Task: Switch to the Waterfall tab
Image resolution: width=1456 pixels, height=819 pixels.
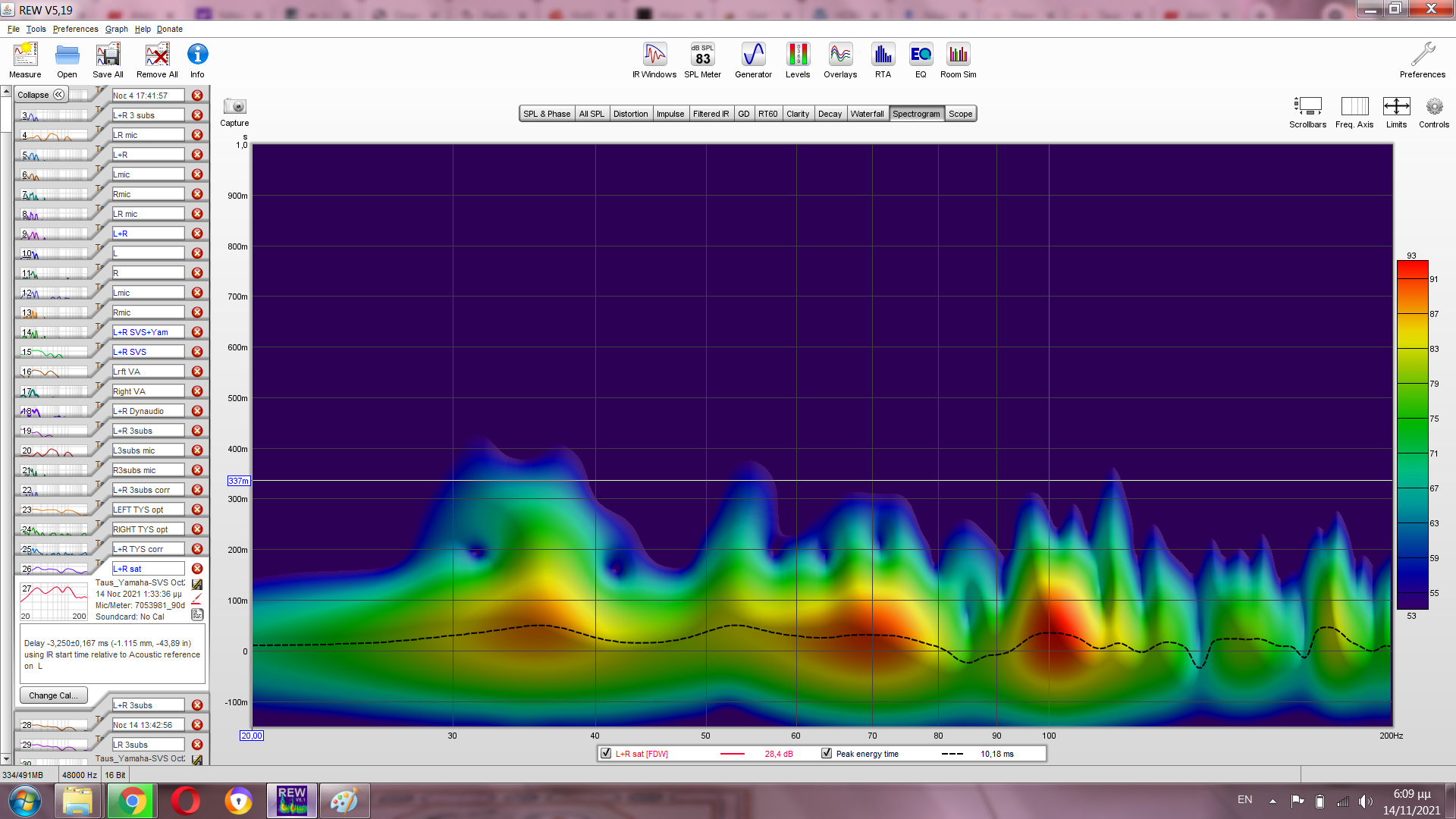Action: [x=867, y=114]
